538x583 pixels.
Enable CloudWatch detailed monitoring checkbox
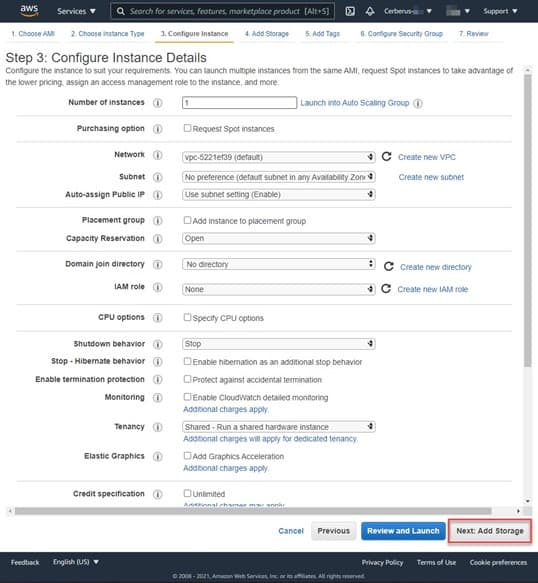[x=187, y=397]
